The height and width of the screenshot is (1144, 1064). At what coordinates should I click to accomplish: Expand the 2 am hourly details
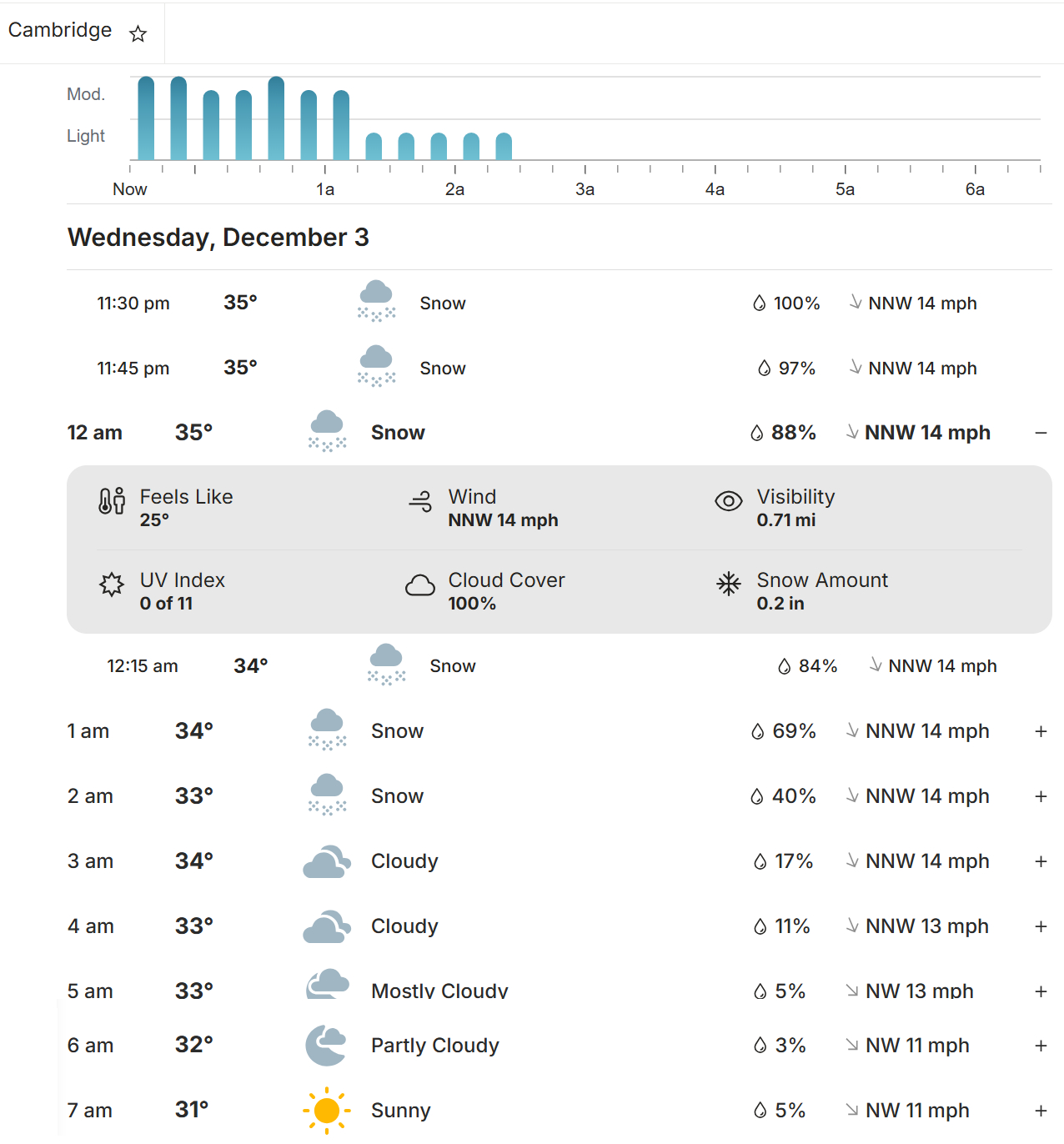click(1041, 796)
